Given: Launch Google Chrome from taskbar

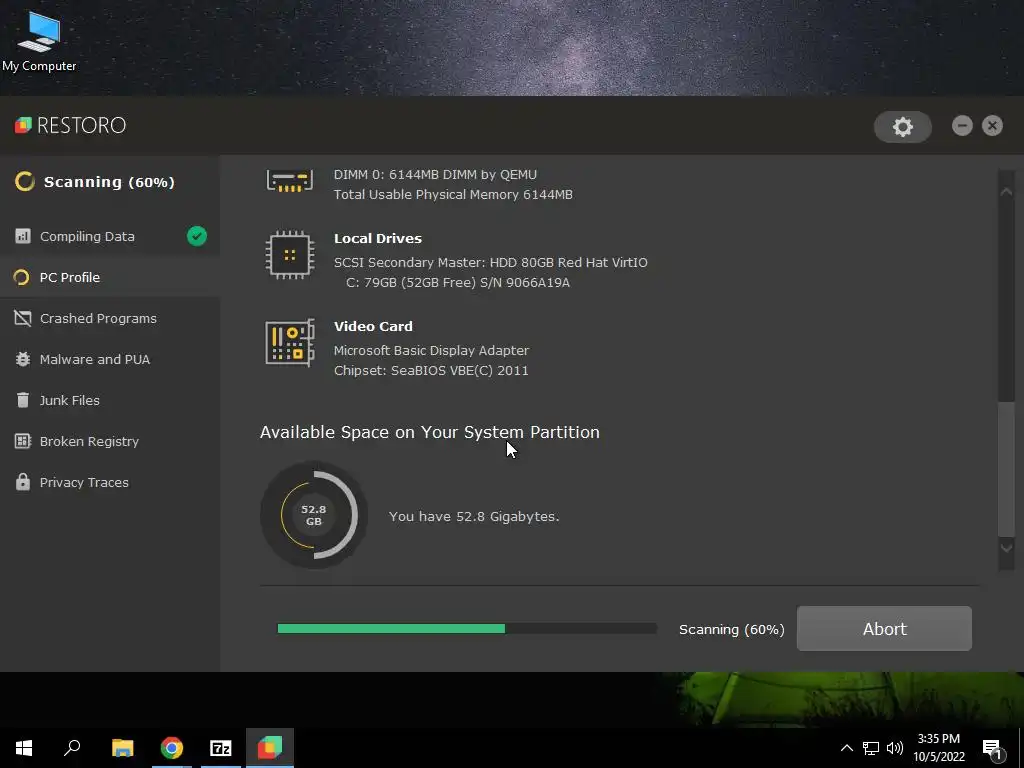Looking at the screenshot, I should tap(172, 748).
